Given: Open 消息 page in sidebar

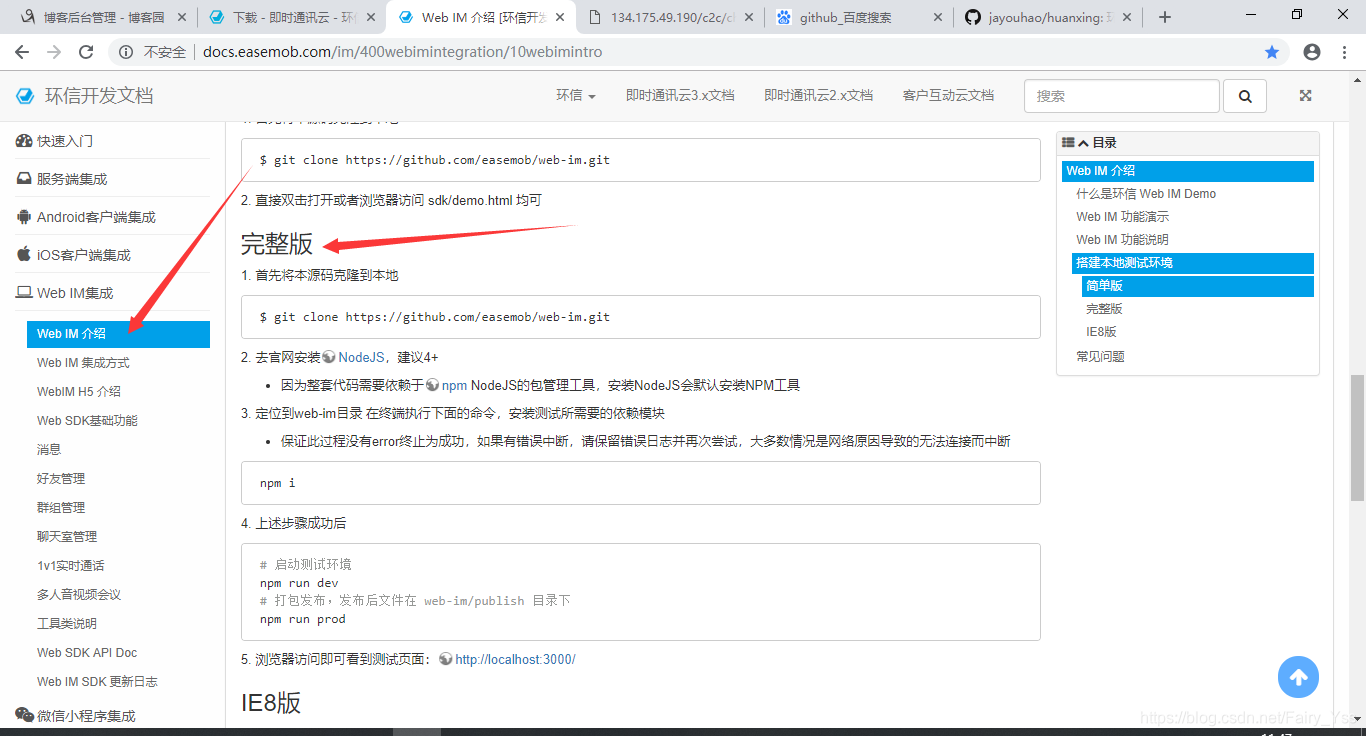Looking at the screenshot, I should tap(49, 450).
